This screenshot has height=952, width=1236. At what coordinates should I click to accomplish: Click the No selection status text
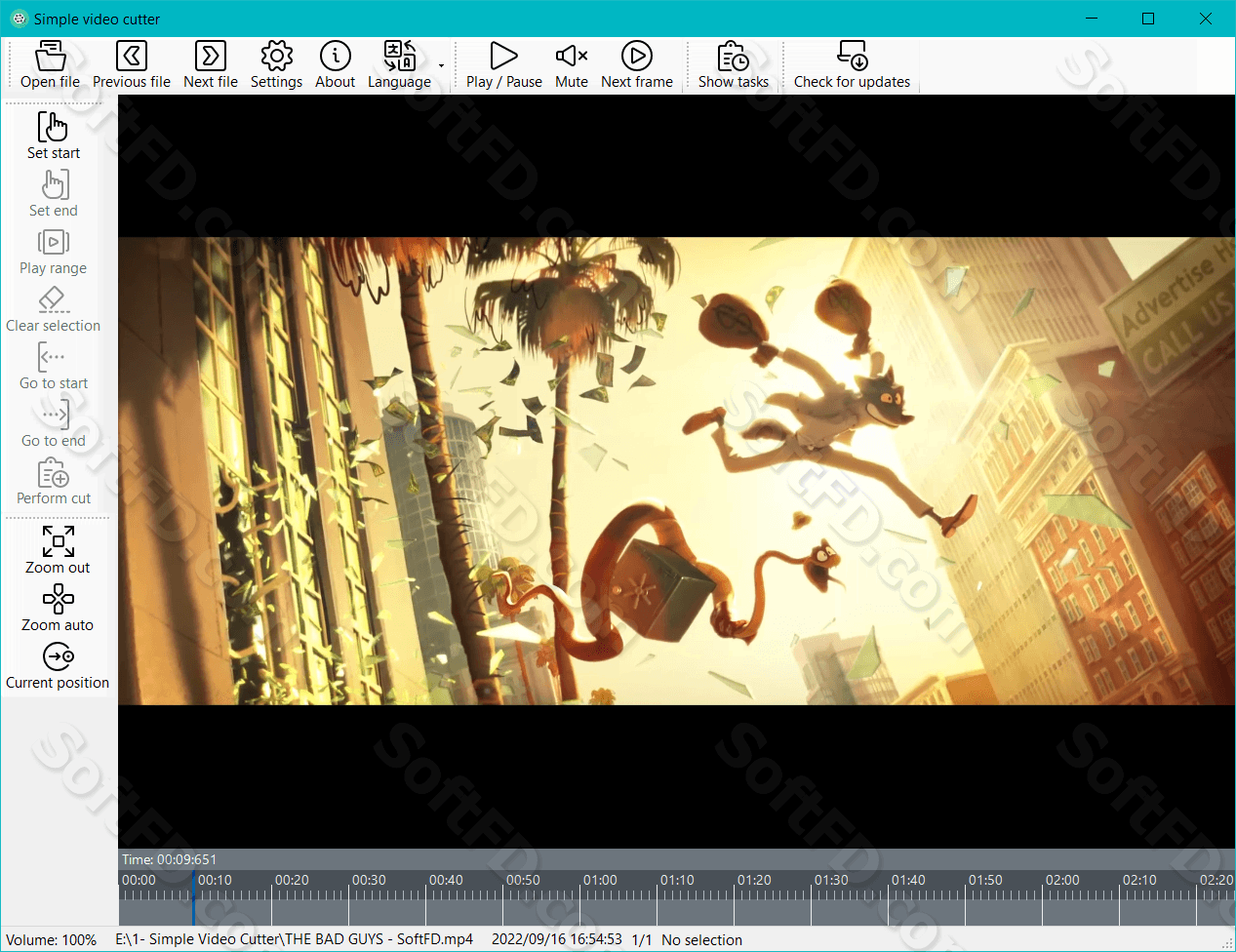tap(702, 940)
